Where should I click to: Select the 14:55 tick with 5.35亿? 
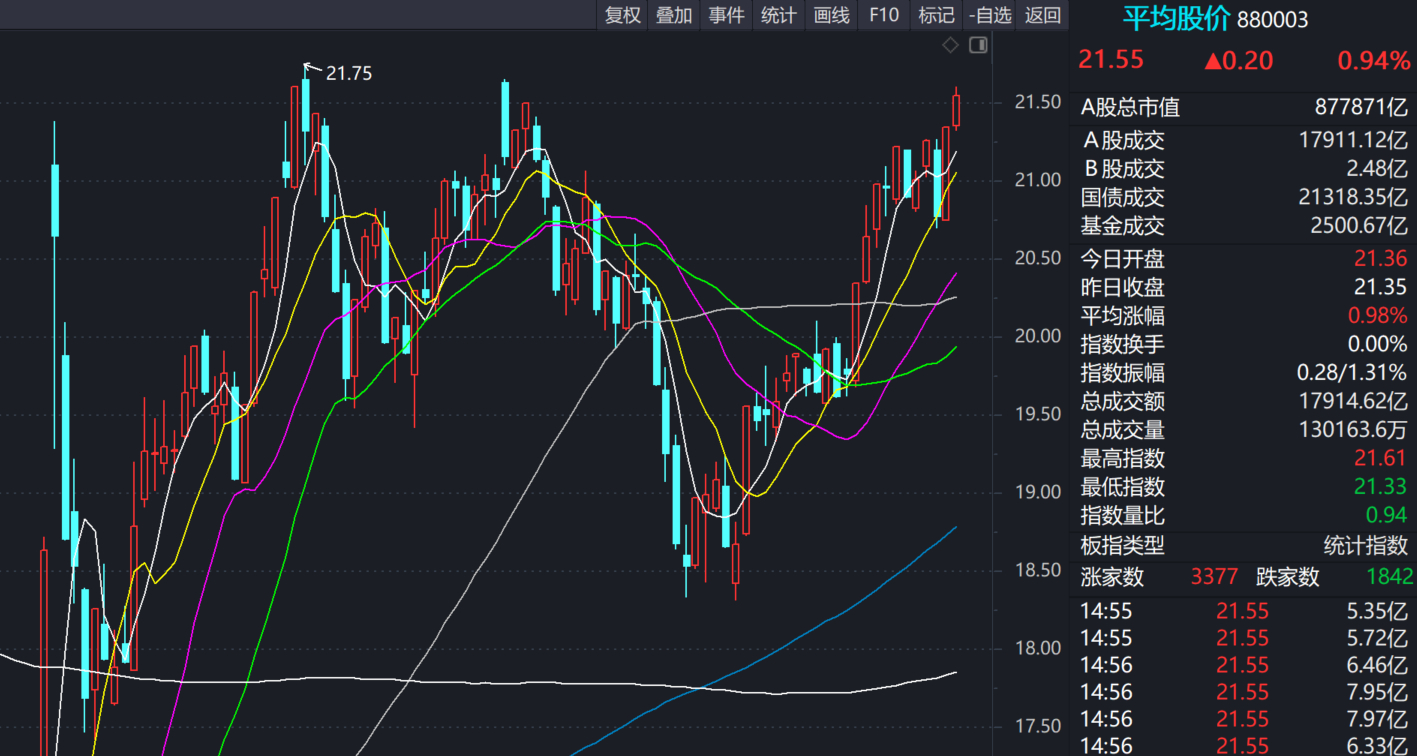tap(1244, 611)
